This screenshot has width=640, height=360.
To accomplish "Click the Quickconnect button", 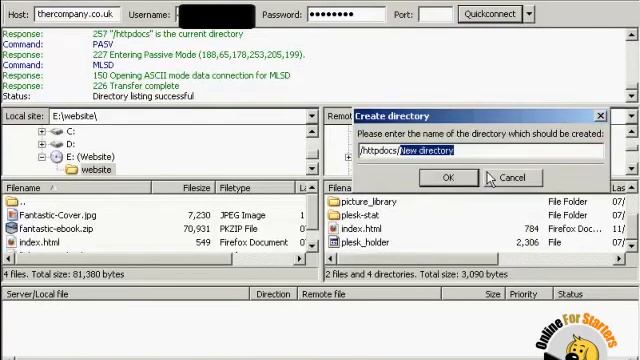I will pyautogui.click(x=490, y=14).
